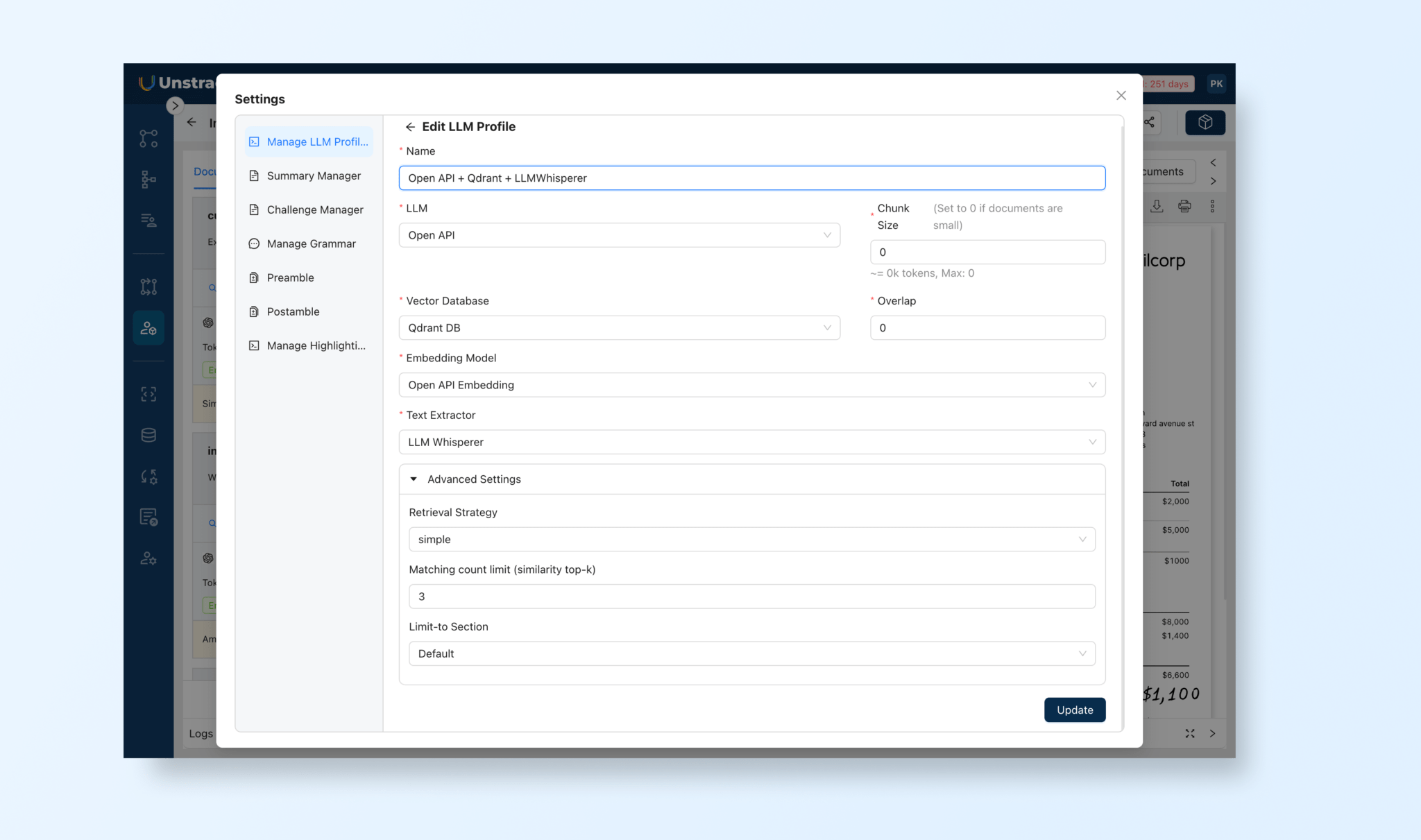This screenshot has width=1421, height=840.
Task: Collapse the Advanced Settings section
Action: [x=414, y=479]
